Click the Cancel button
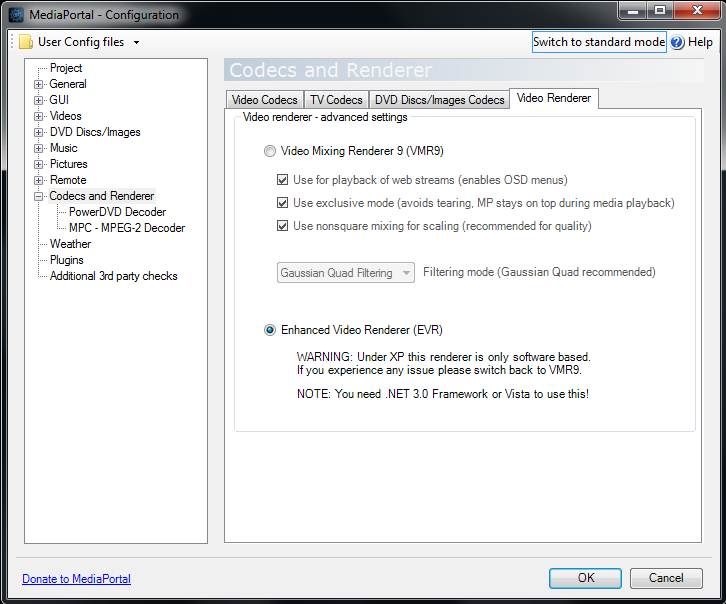The height and width of the screenshot is (604, 726). click(x=666, y=578)
